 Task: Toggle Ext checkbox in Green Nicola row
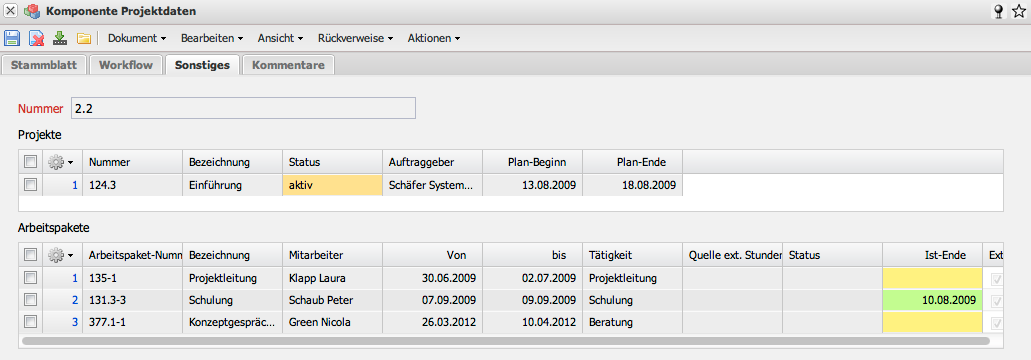coord(997,323)
